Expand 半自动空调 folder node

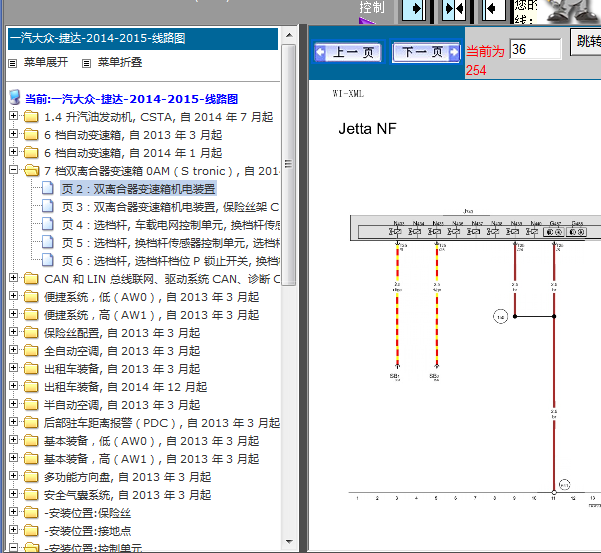13,404
